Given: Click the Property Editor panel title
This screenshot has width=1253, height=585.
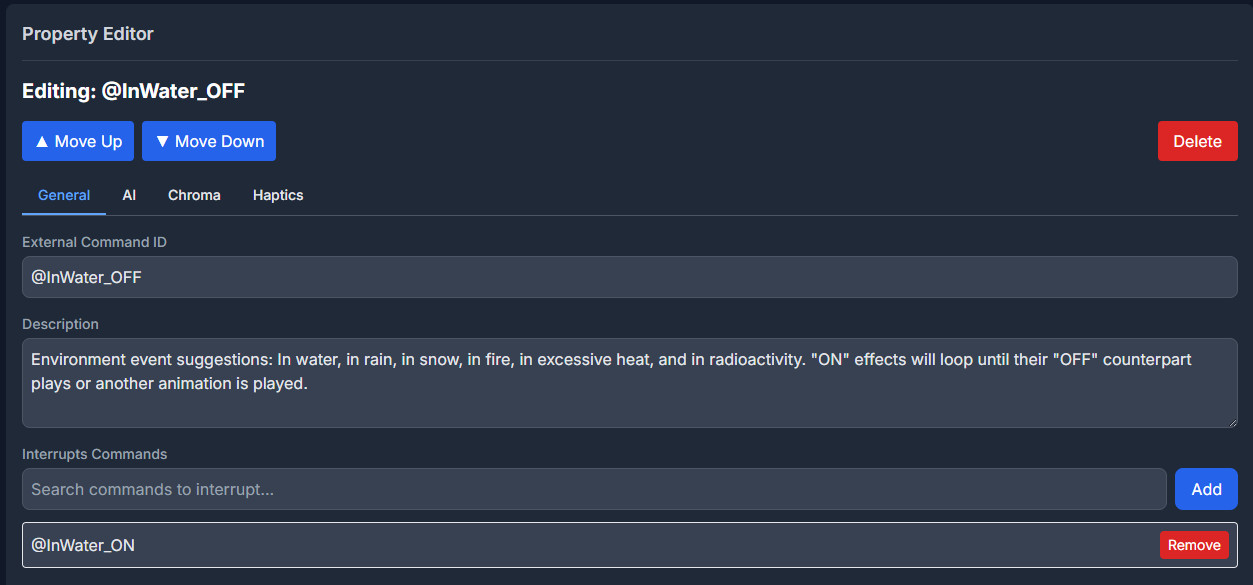Looking at the screenshot, I should (88, 34).
